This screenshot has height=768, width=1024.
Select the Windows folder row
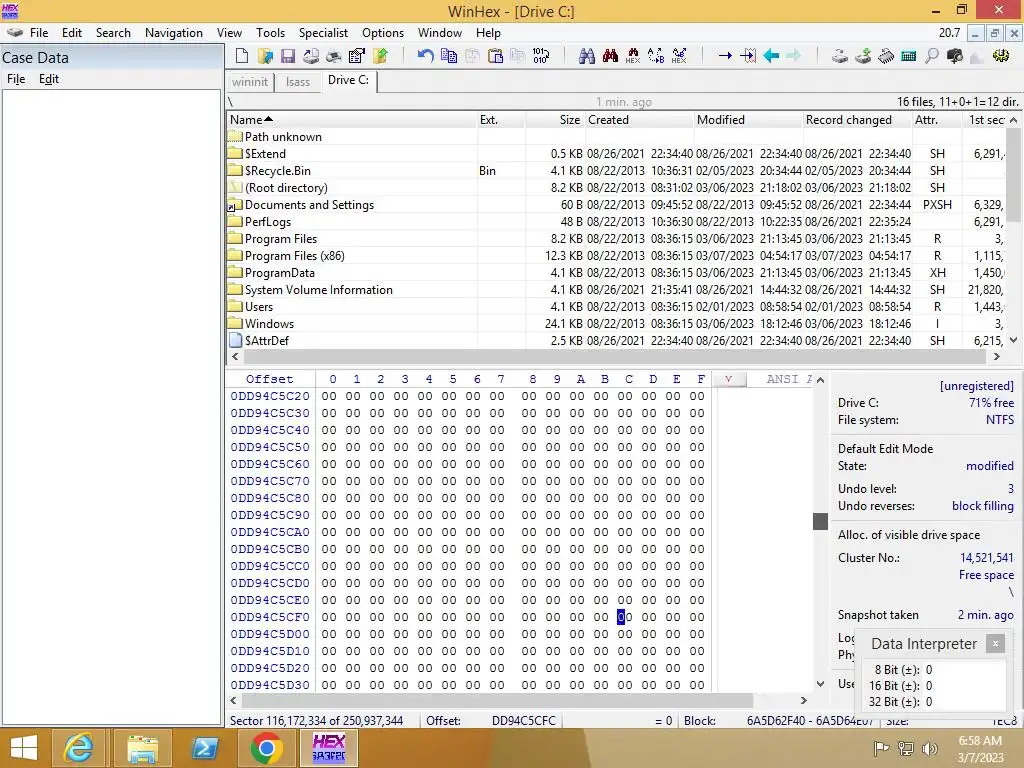point(615,324)
